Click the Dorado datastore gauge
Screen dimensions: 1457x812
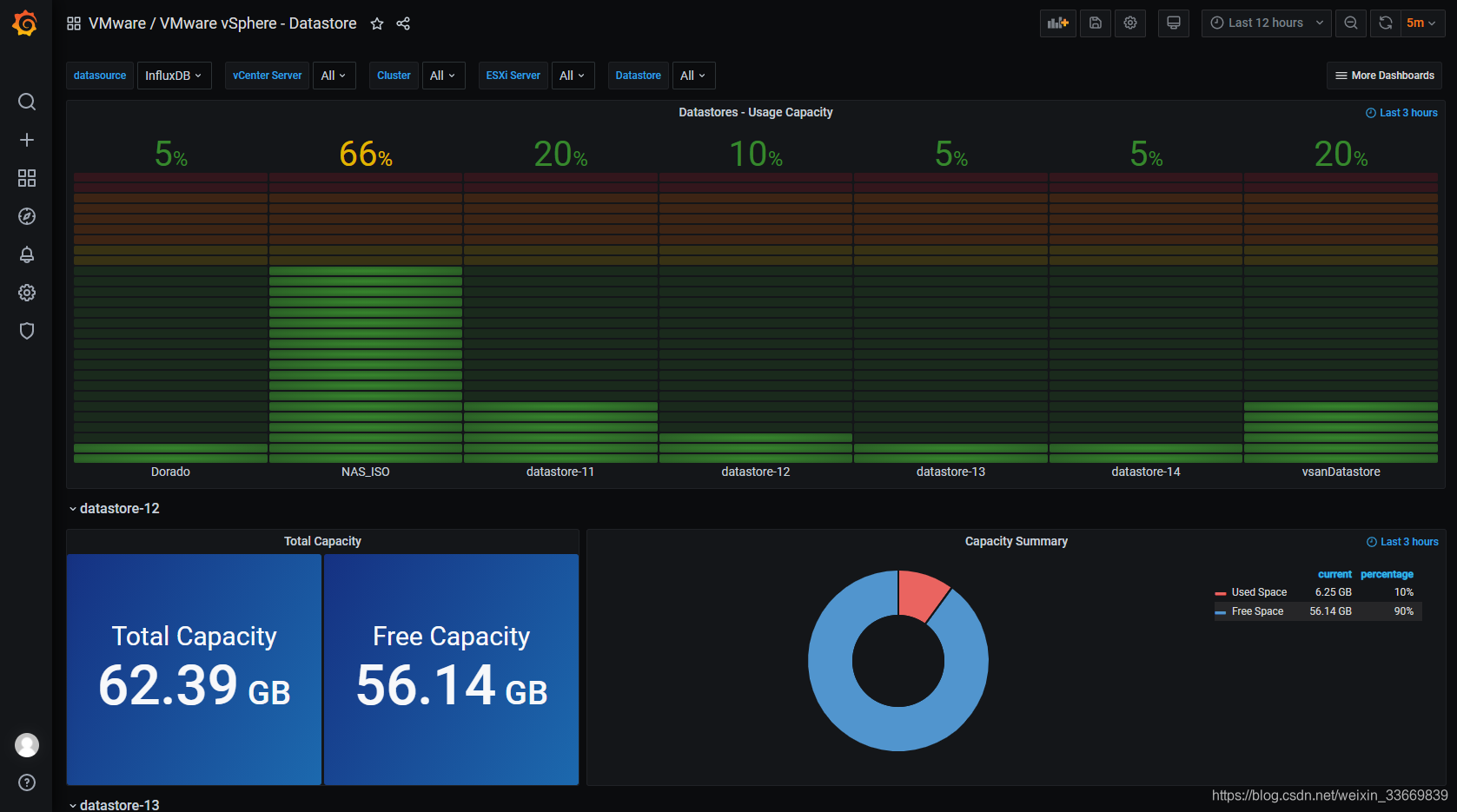170,318
